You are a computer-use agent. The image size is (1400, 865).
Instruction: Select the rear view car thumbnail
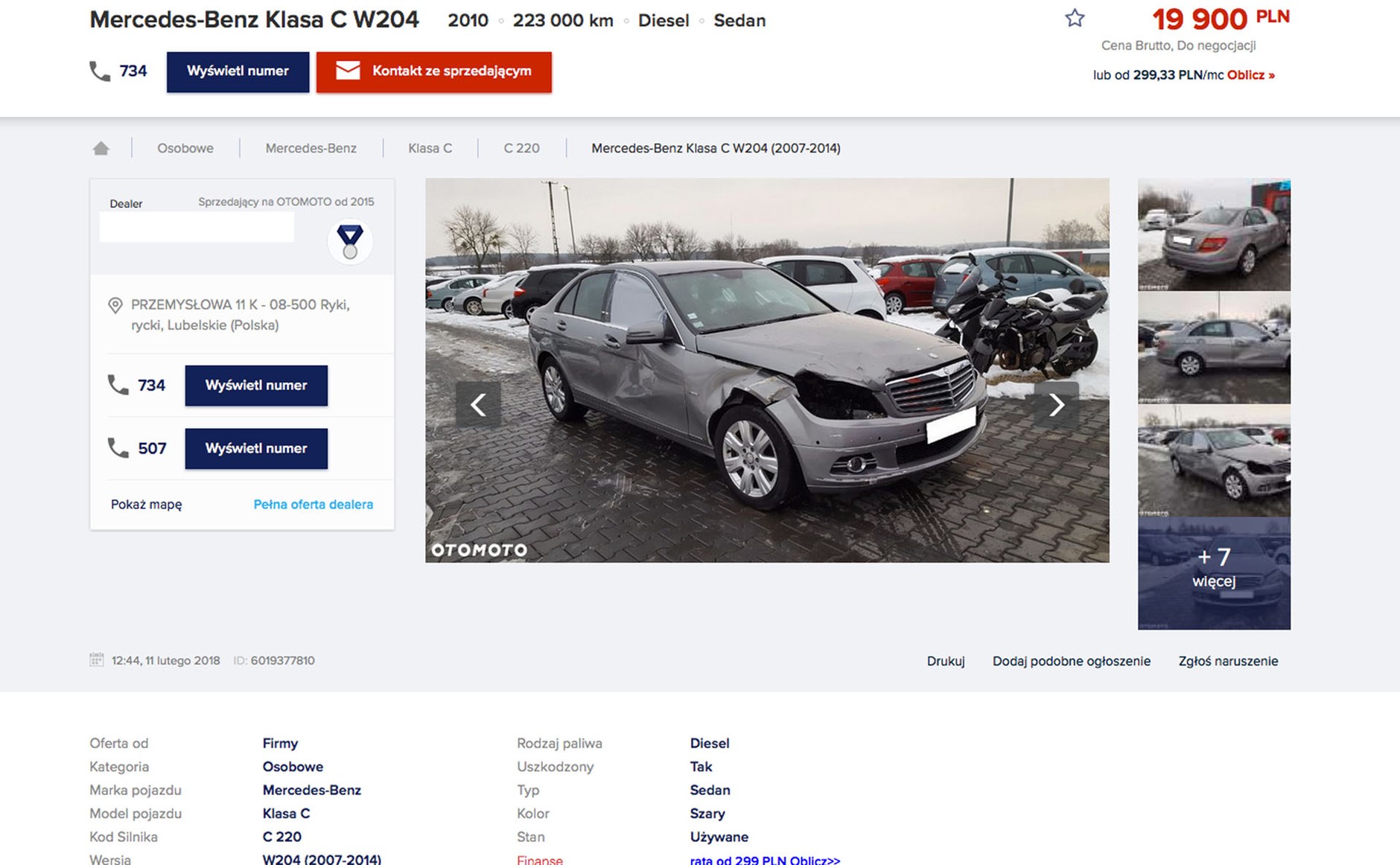[x=1214, y=234]
